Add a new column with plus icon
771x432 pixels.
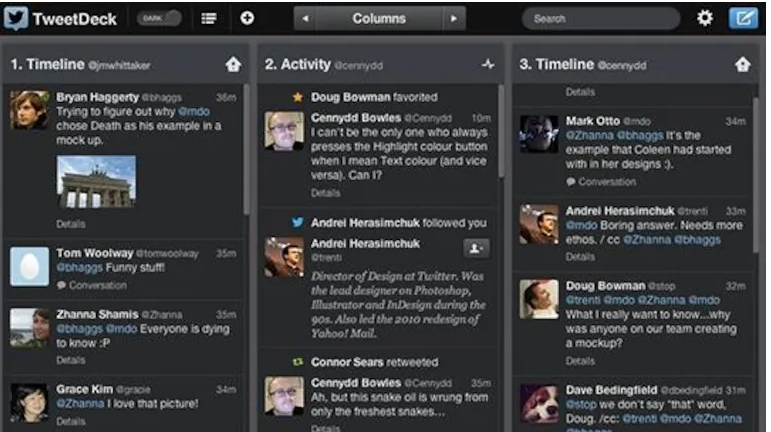(x=247, y=18)
